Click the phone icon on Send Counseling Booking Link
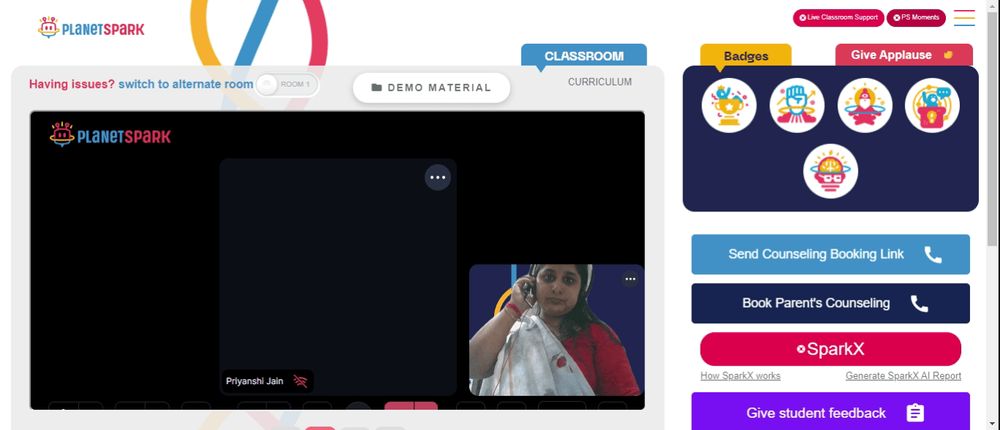Image resolution: width=1000 pixels, height=430 pixels. click(x=933, y=255)
